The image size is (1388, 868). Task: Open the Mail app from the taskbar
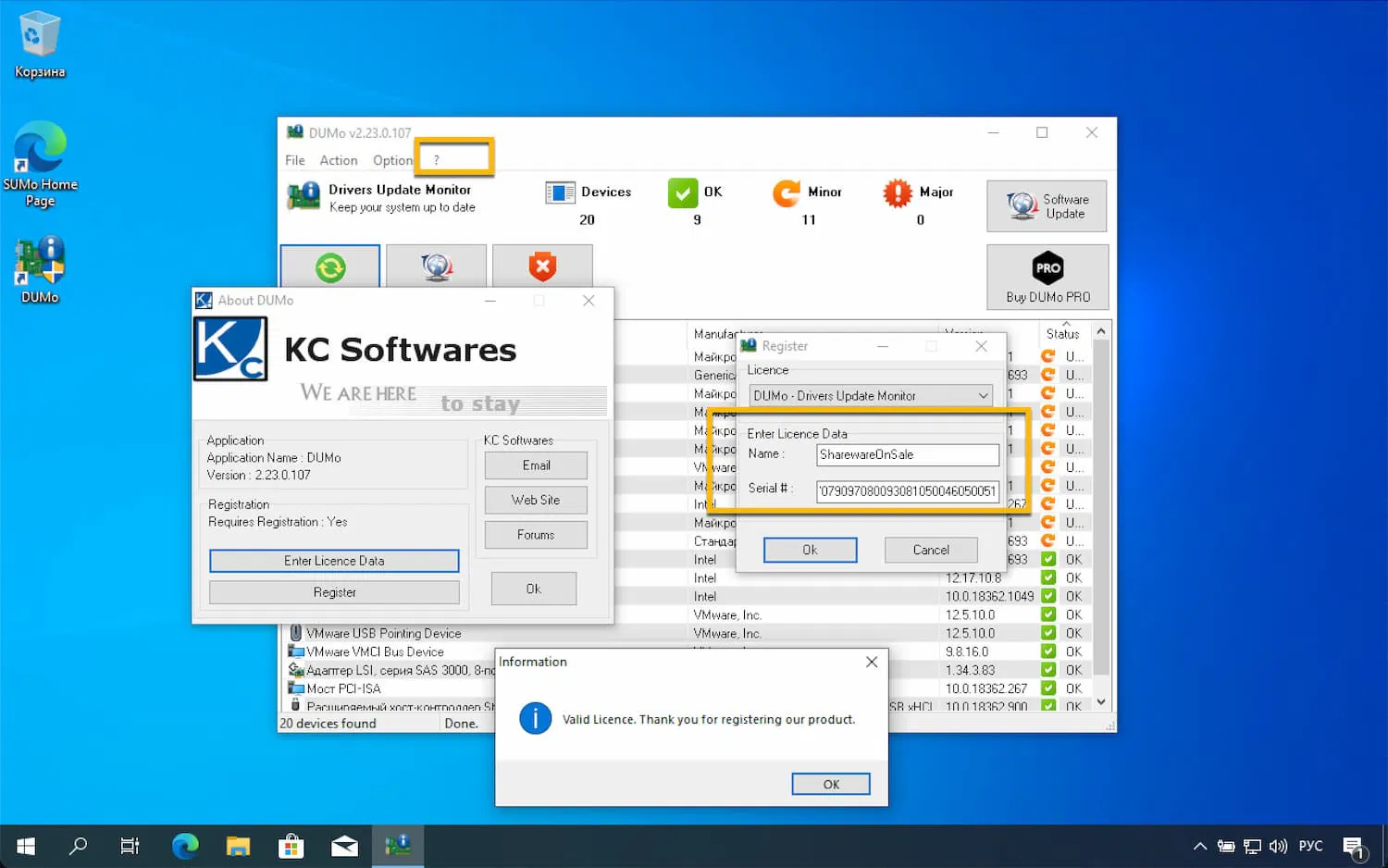344,846
